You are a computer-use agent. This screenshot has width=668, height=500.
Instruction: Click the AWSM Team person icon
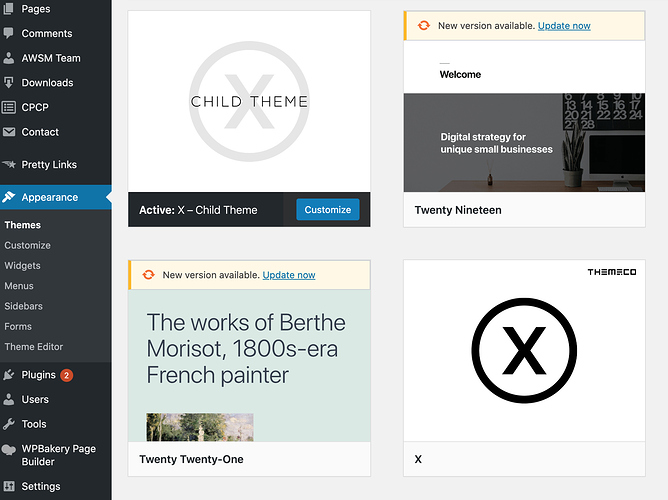click(8, 58)
